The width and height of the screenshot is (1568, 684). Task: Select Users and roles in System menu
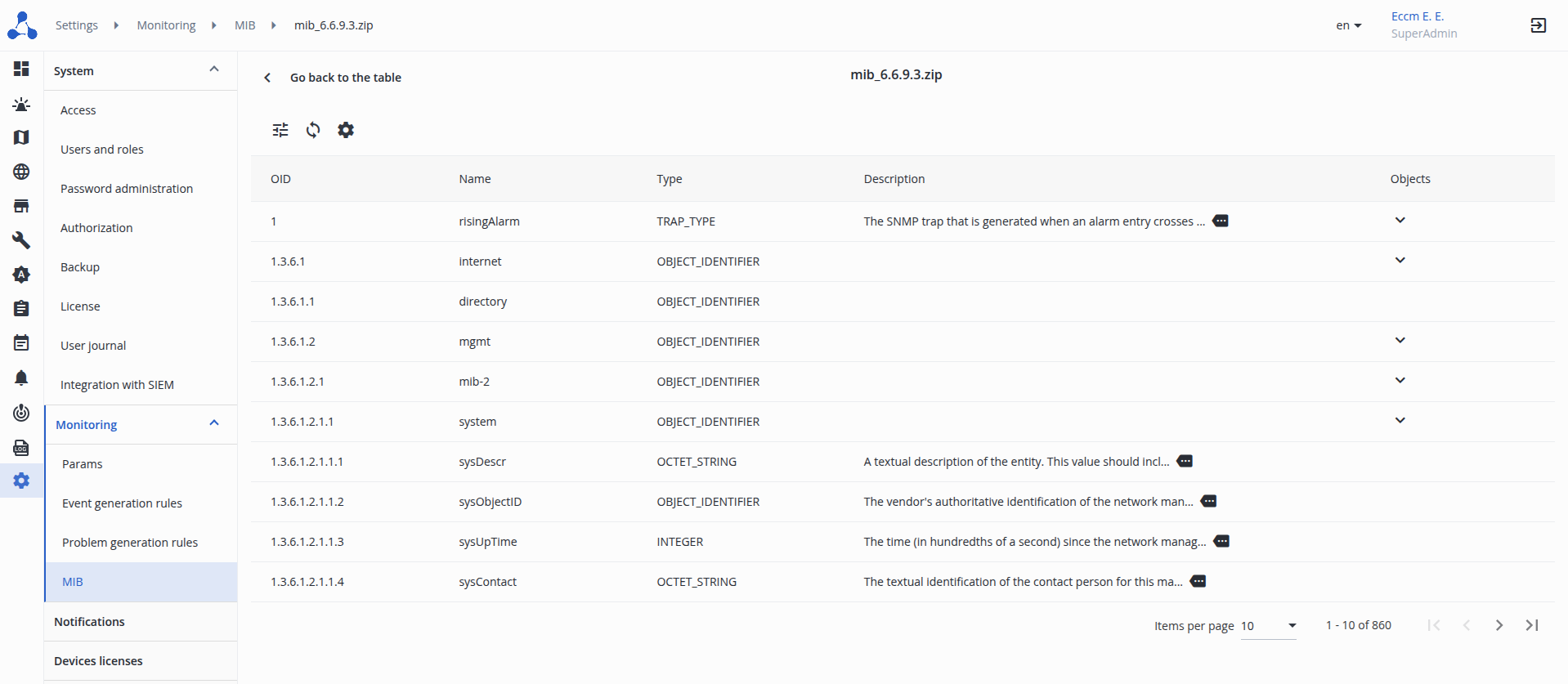click(x=102, y=150)
